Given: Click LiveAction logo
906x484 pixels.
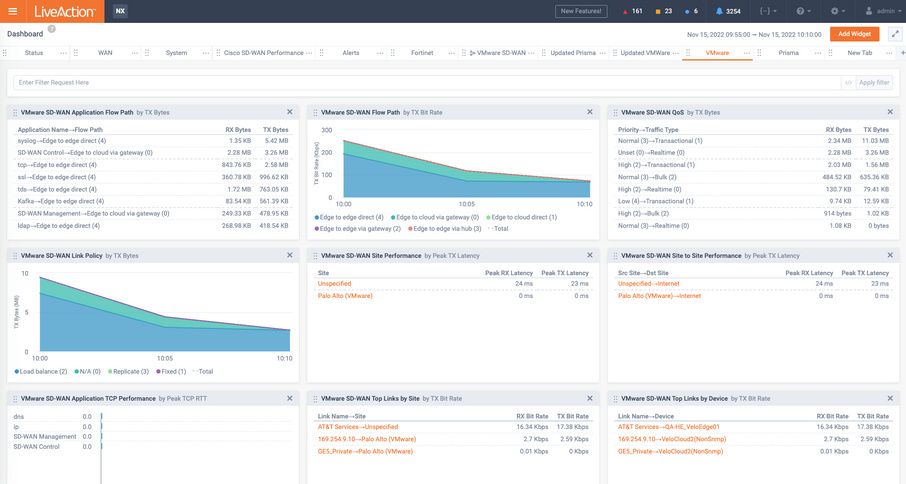Looking at the screenshot, I should (65, 11).
